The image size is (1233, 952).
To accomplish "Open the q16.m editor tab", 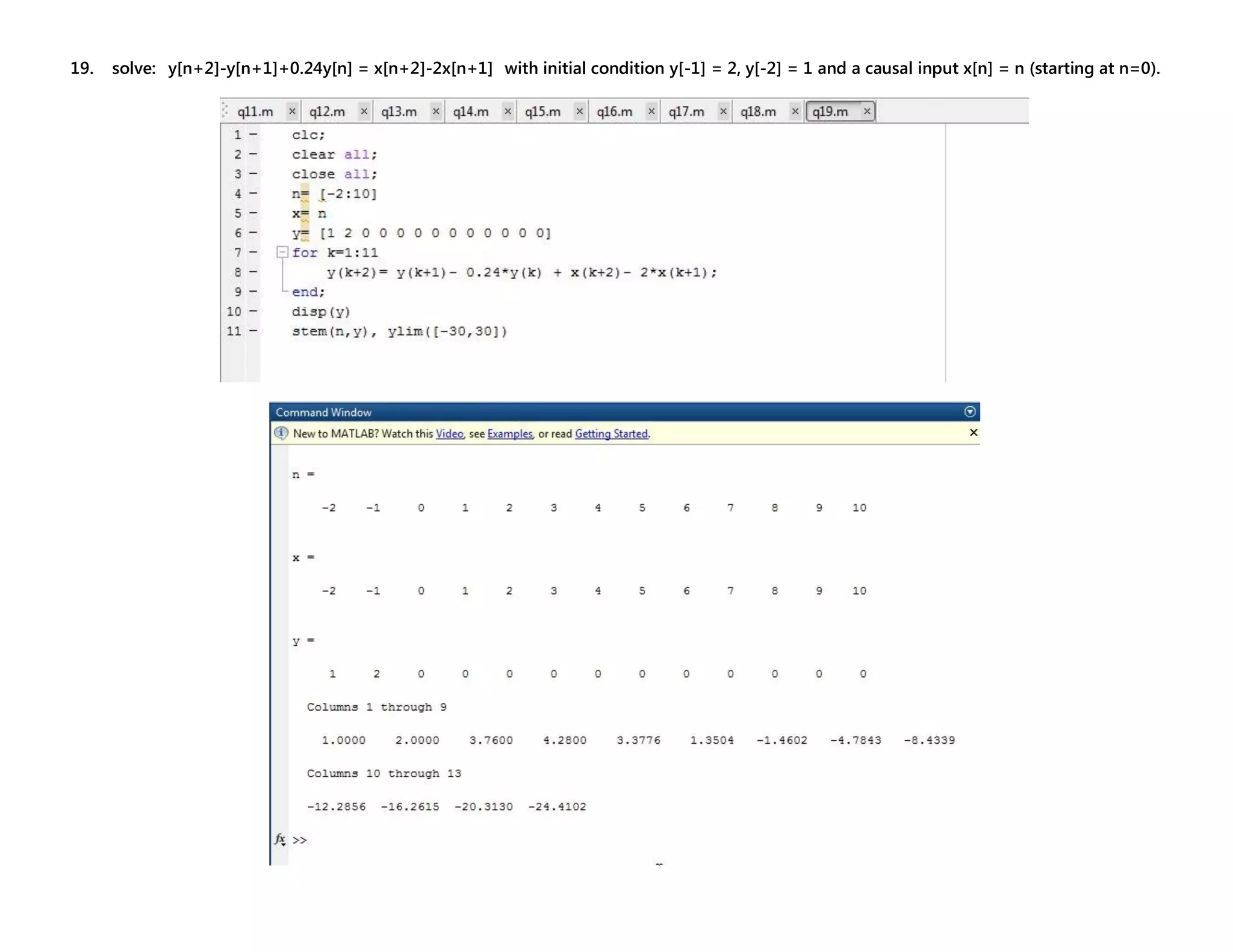I will click(x=614, y=112).
